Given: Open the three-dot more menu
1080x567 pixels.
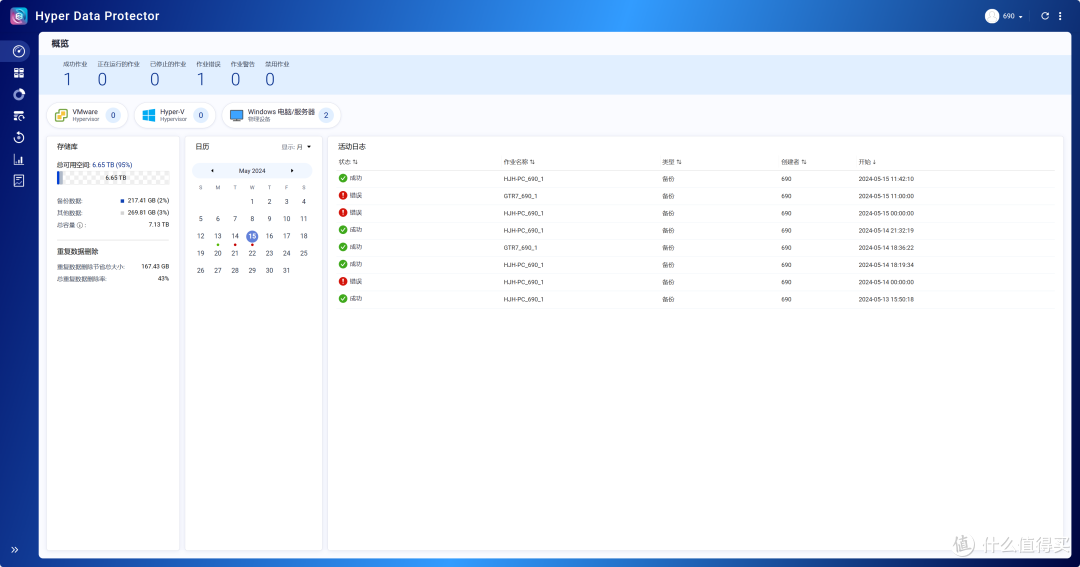Looking at the screenshot, I should (1060, 16).
